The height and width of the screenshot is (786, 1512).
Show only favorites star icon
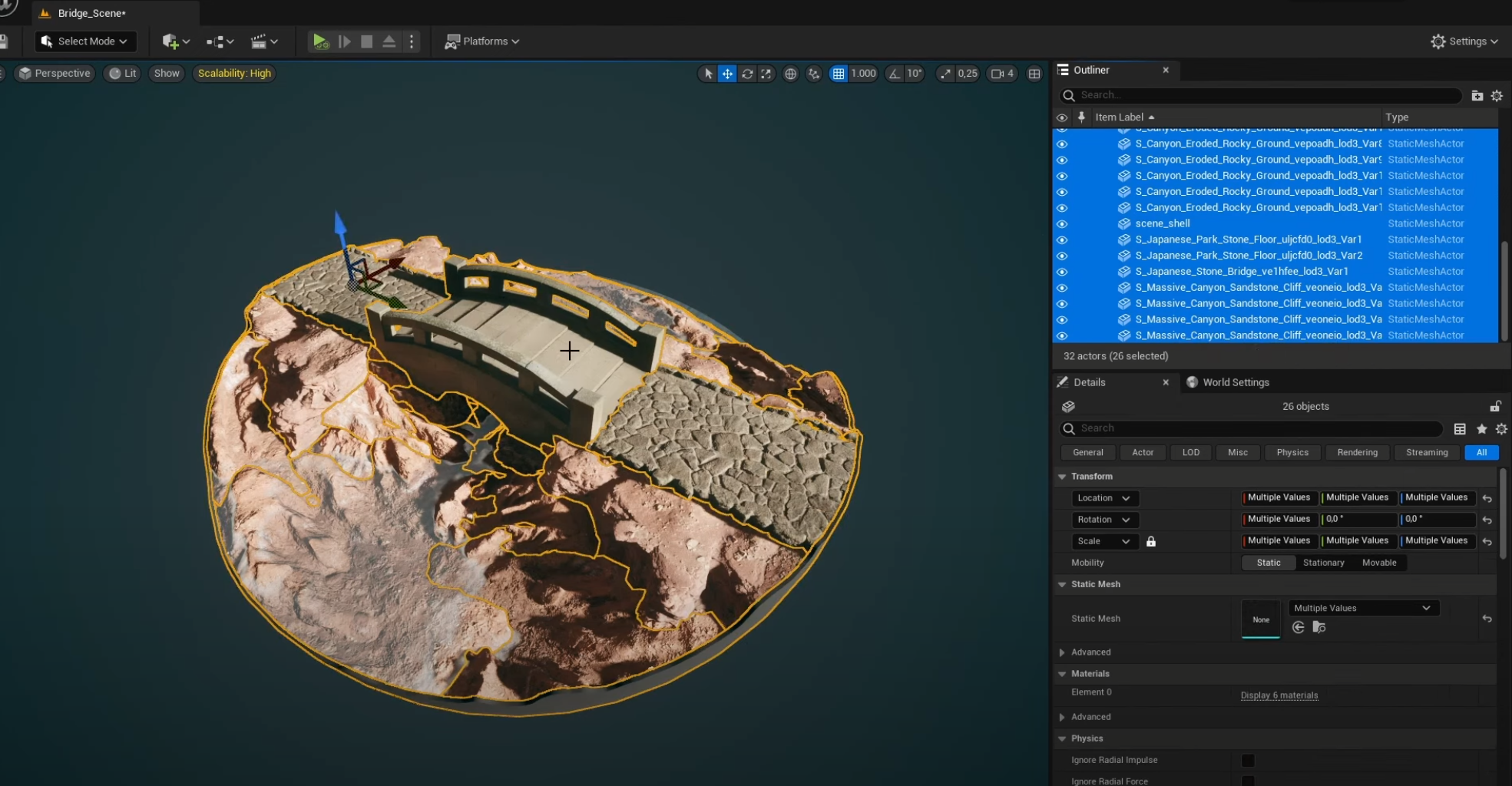pos(1481,429)
